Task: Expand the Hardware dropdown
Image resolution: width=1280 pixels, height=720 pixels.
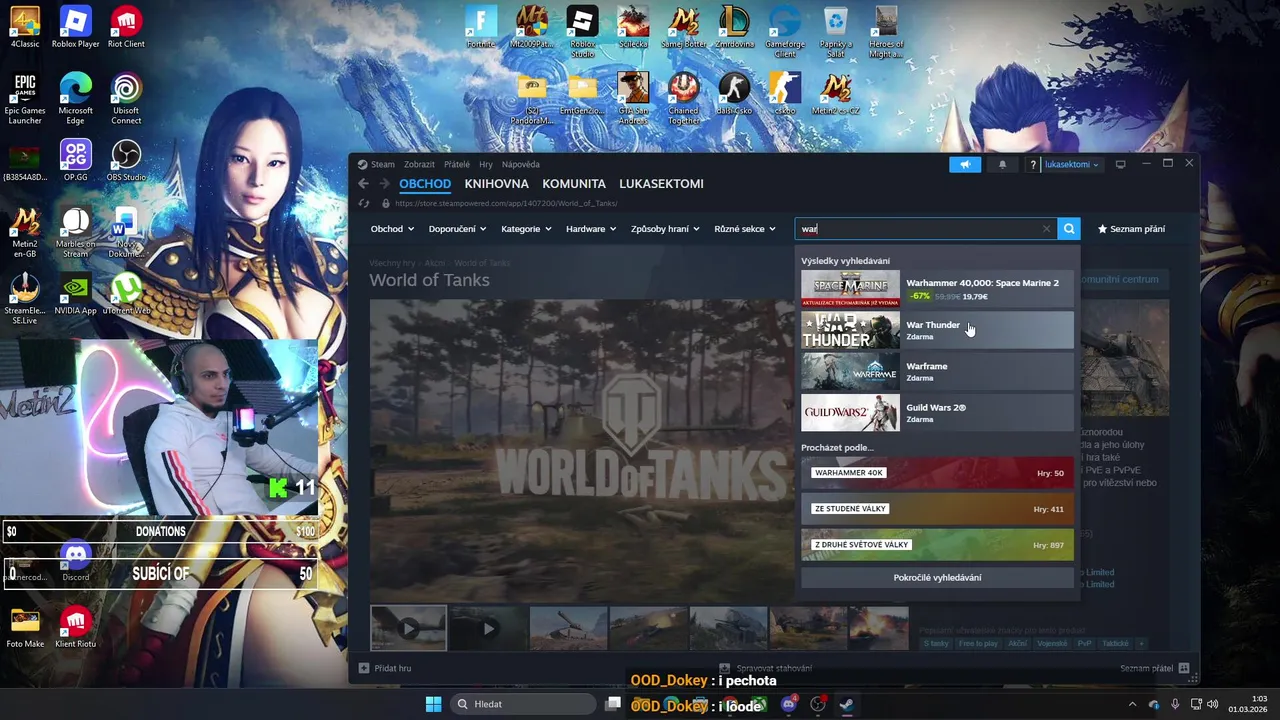Action: pyautogui.click(x=591, y=229)
